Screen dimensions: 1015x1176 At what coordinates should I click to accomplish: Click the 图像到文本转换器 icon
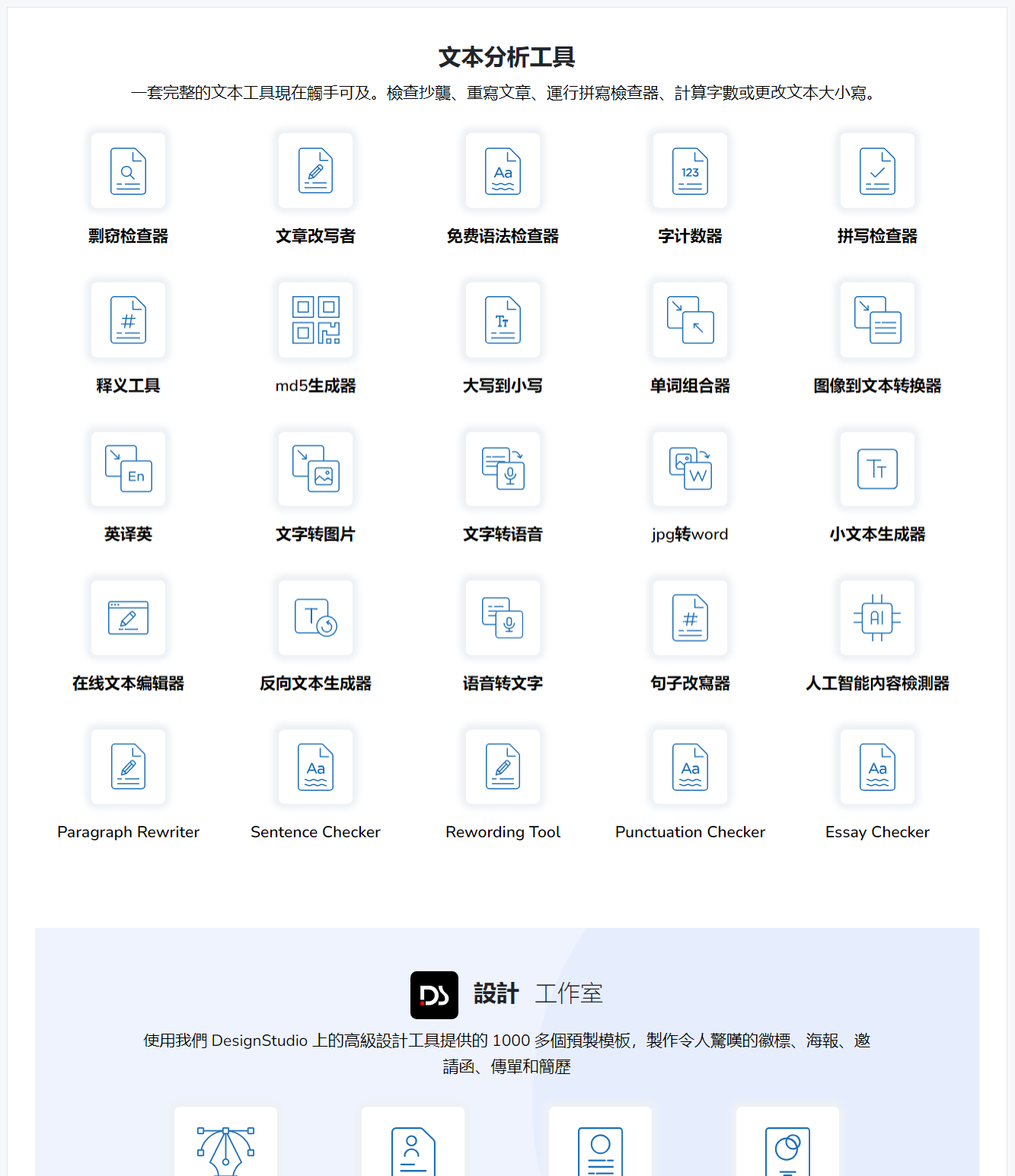pyautogui.click(x=877, y=320)
